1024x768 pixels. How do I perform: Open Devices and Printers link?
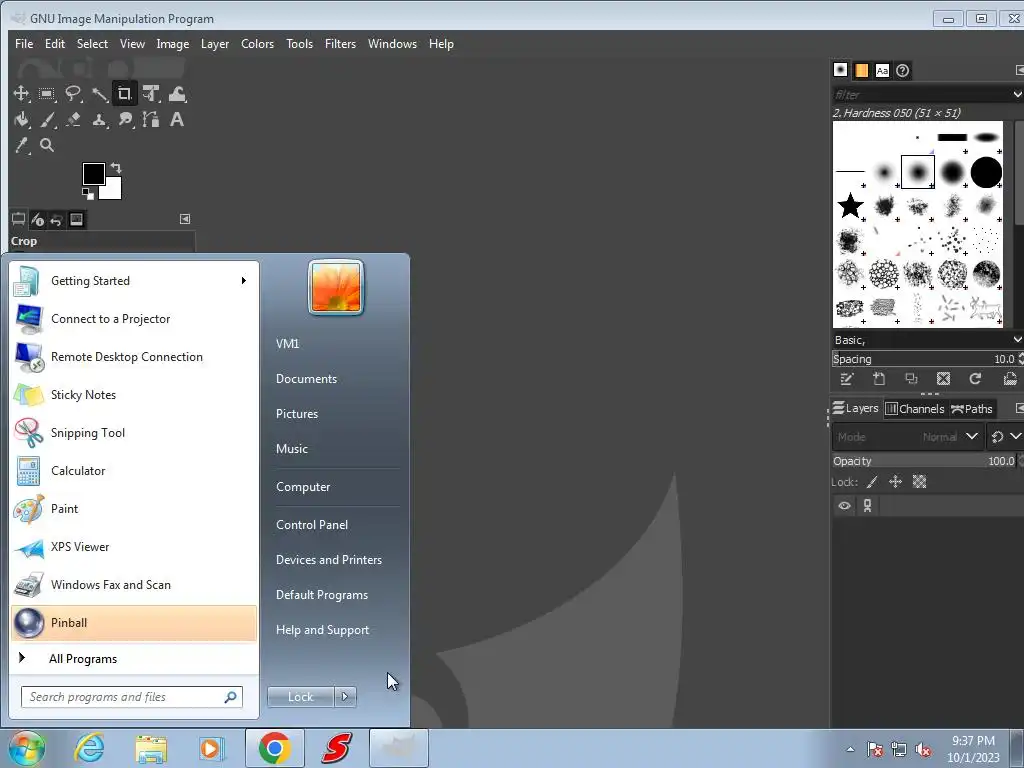tap(328, 560)
